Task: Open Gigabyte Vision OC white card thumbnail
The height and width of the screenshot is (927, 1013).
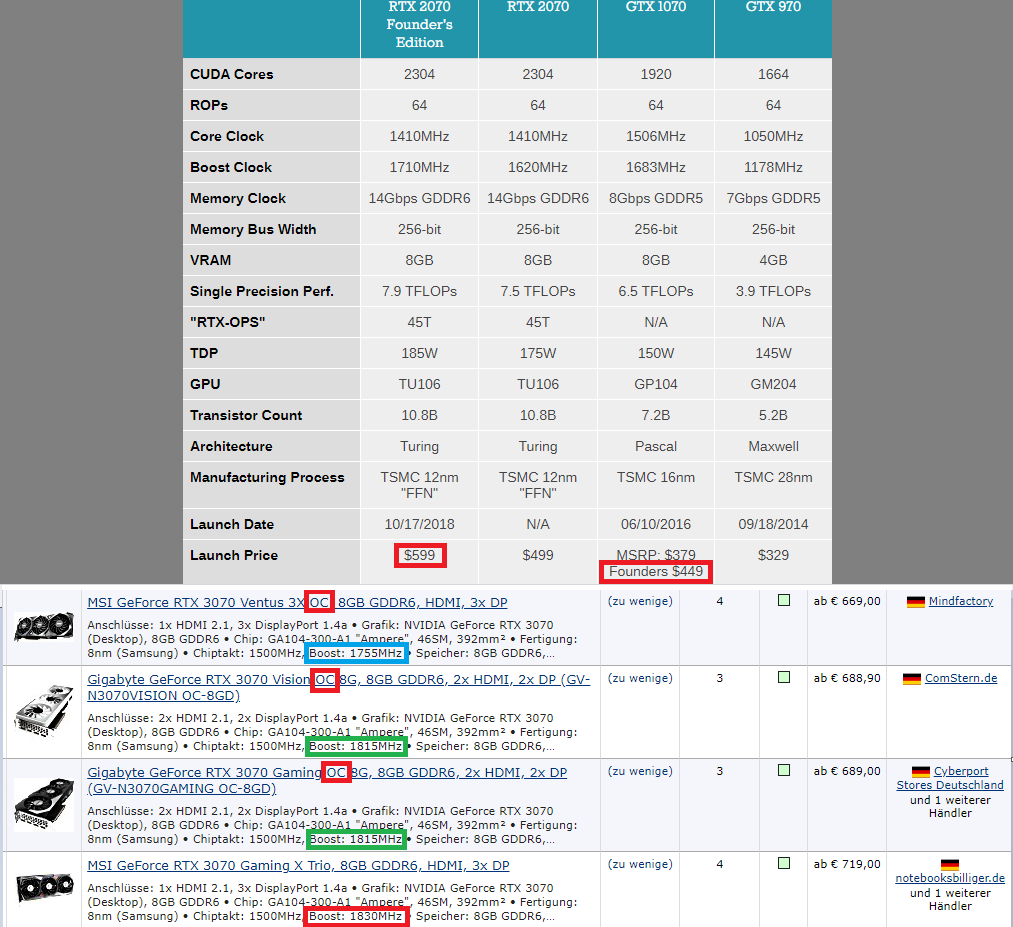Action: pos(44,711)
